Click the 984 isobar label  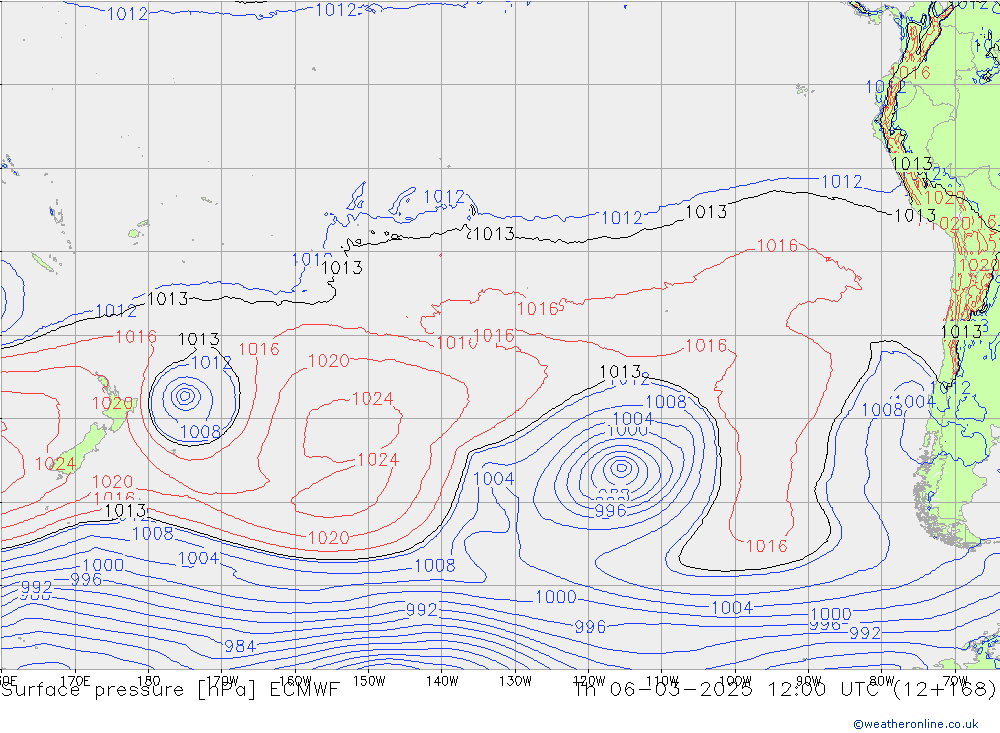(240, 646)
